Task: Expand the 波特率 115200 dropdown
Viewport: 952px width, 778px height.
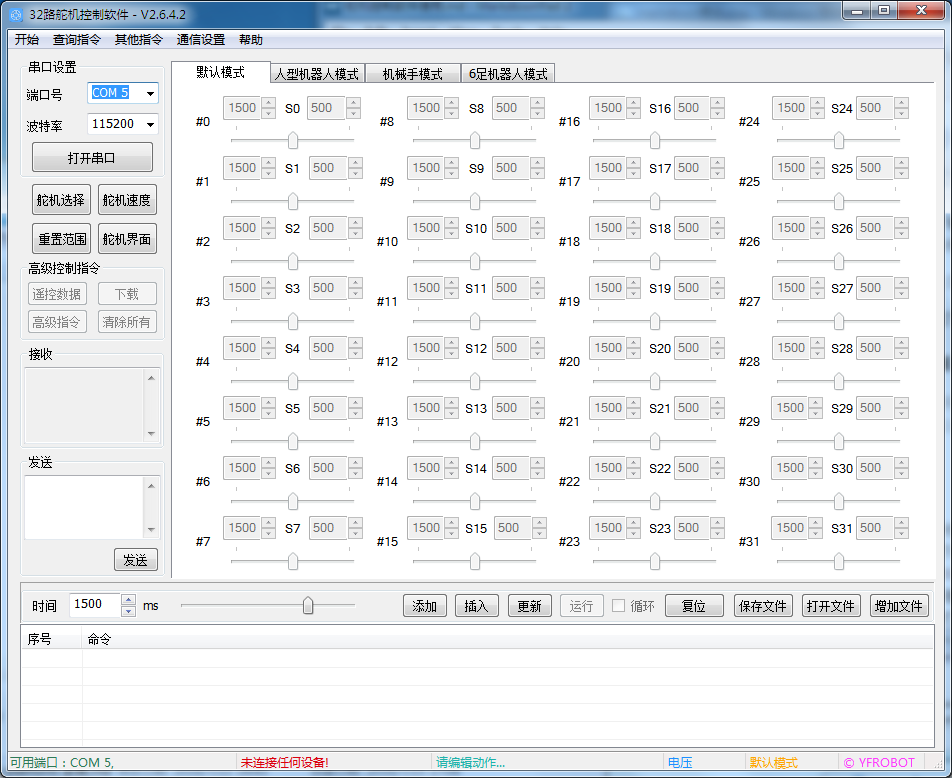Action: [x=150, y=125]
